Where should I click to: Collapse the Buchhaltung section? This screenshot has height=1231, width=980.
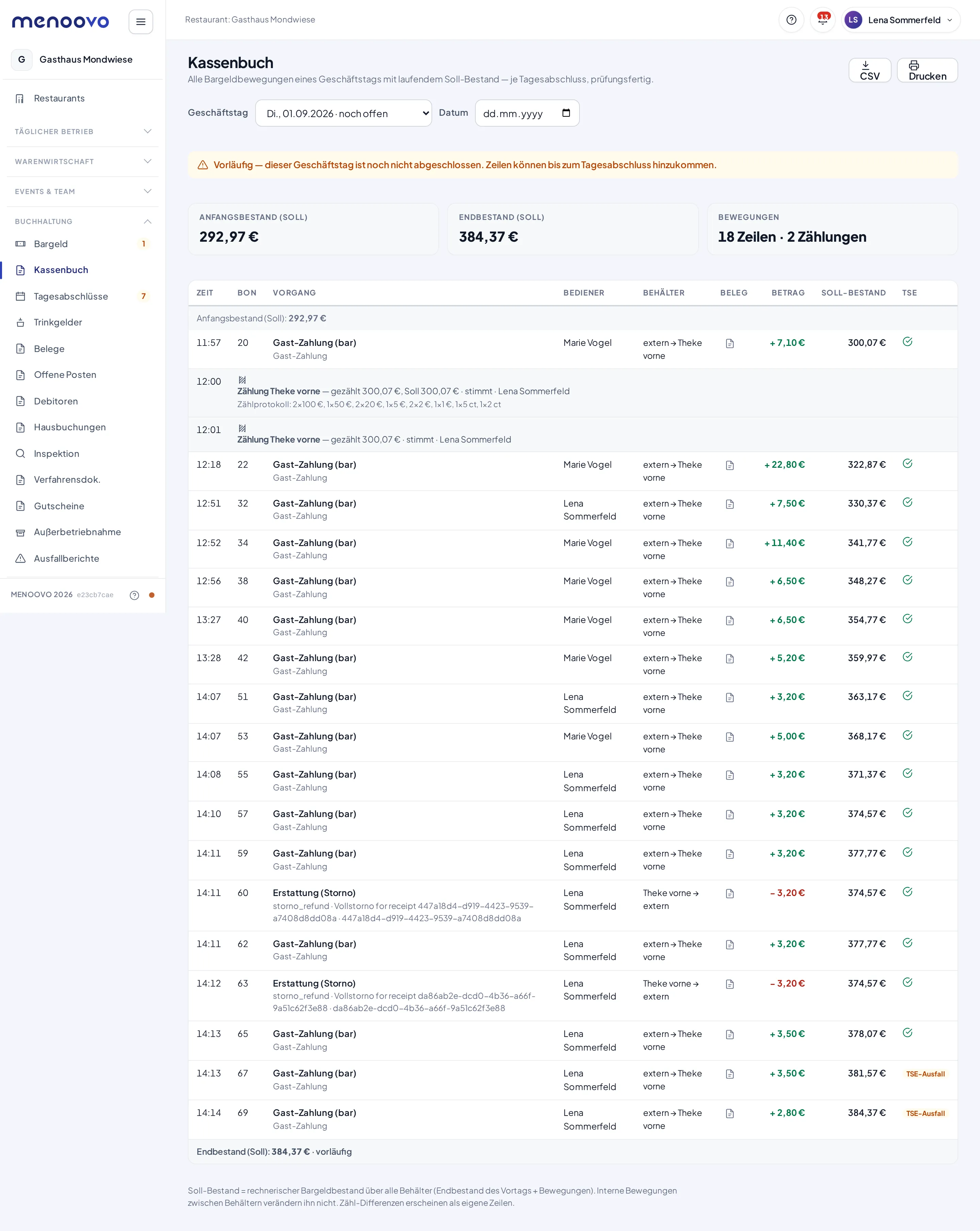click(x=83, y=222)
